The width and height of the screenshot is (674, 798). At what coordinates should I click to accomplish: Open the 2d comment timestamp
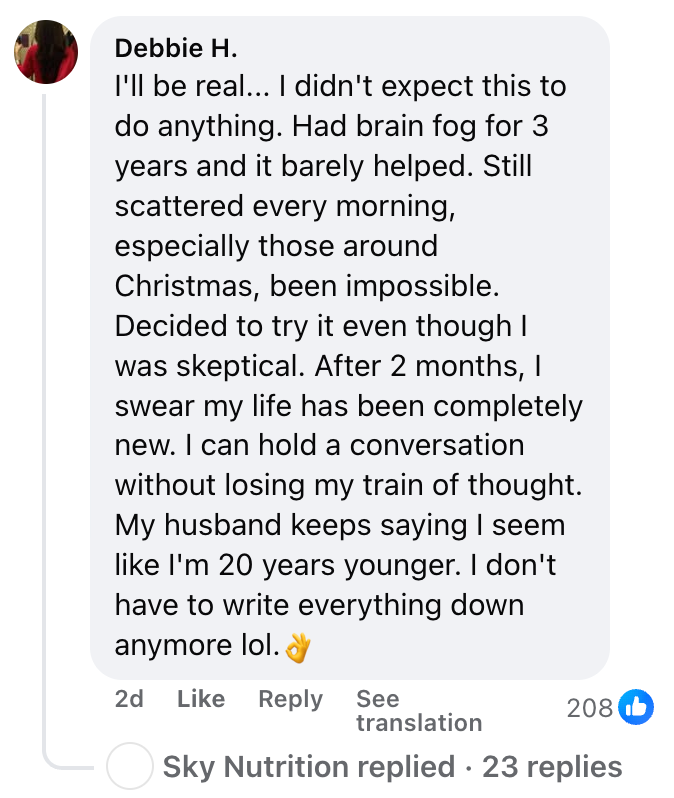click(129, 699)
